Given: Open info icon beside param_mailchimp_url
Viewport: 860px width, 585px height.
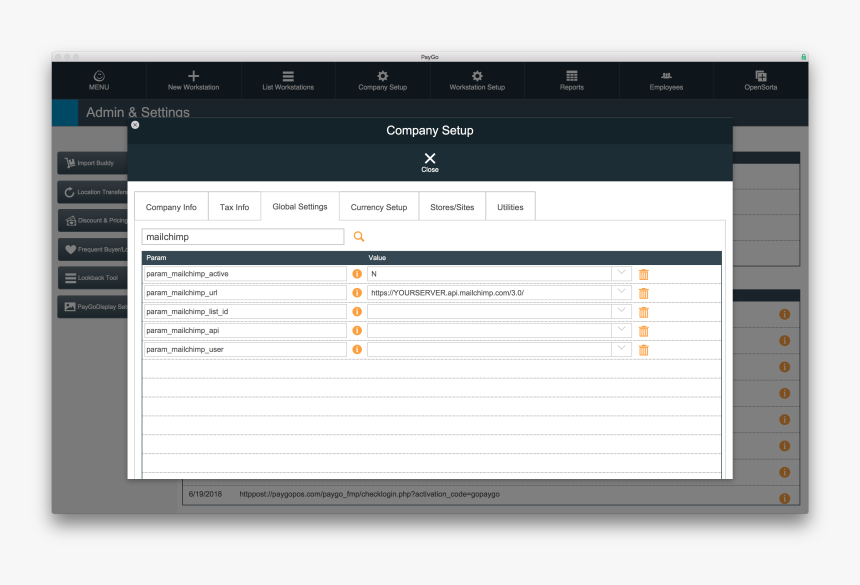Looking at the screenshot, I should coord(357,293).
